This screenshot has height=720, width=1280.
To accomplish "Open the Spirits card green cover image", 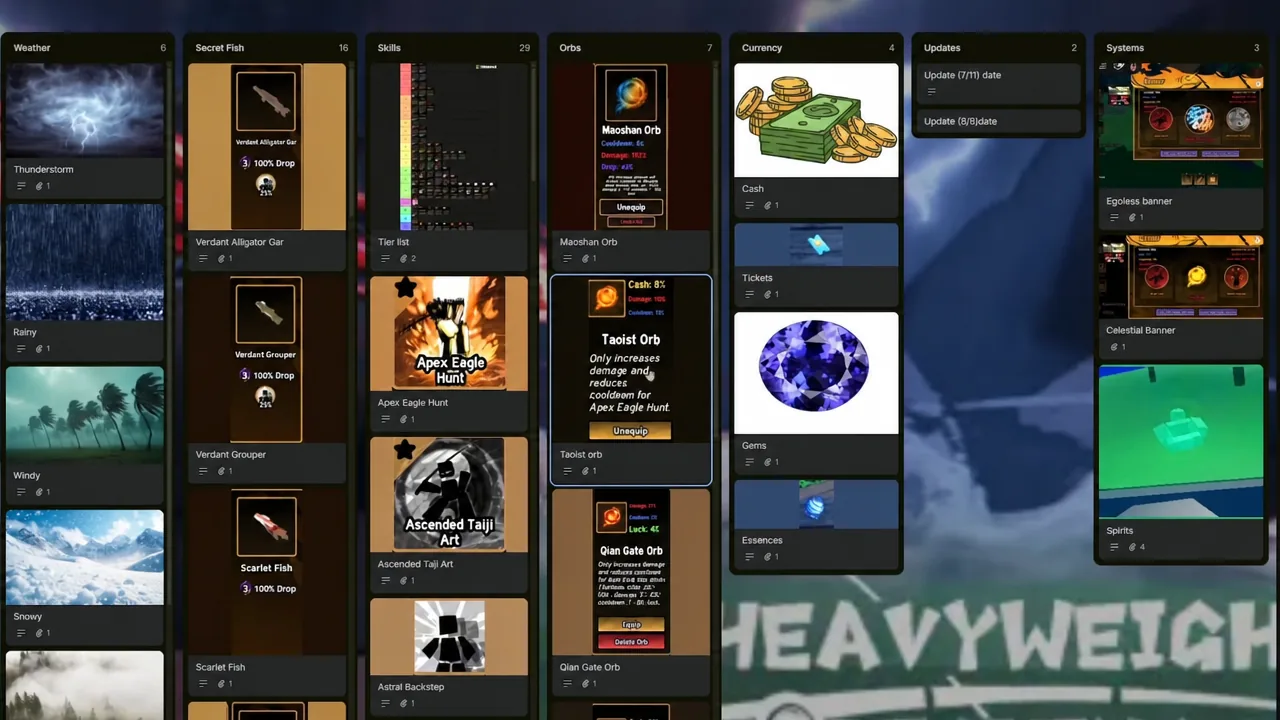I will pos(1180,442).
